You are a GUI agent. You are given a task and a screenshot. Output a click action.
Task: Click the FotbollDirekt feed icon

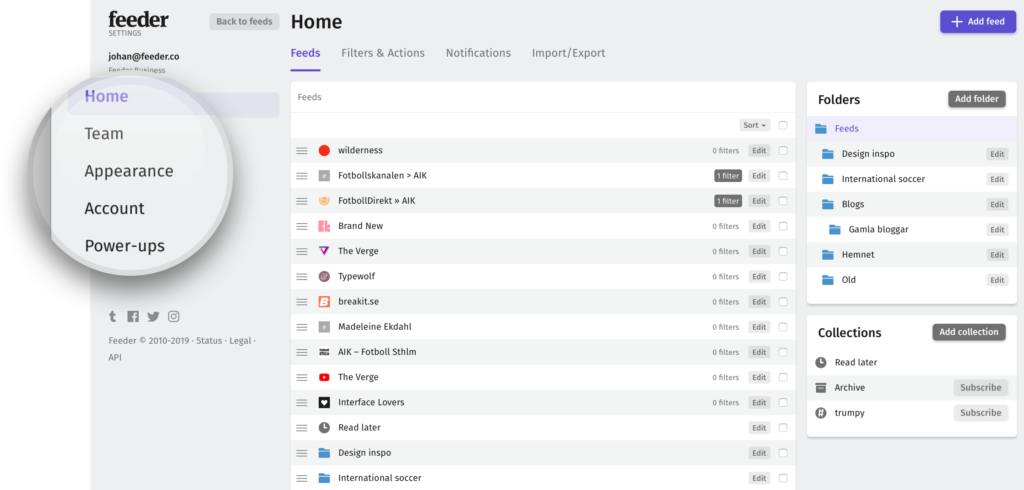pos(324,201)
